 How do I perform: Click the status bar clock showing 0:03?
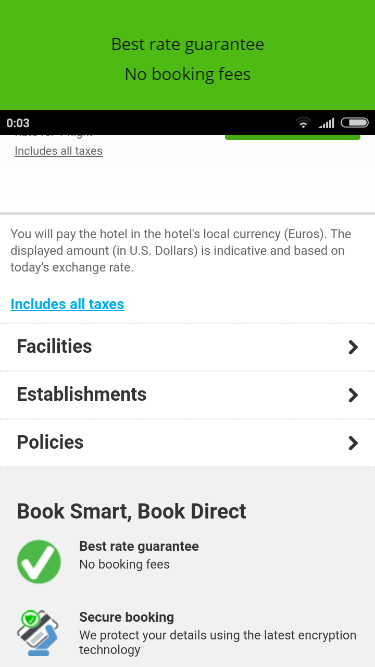[x=18, y=123]
